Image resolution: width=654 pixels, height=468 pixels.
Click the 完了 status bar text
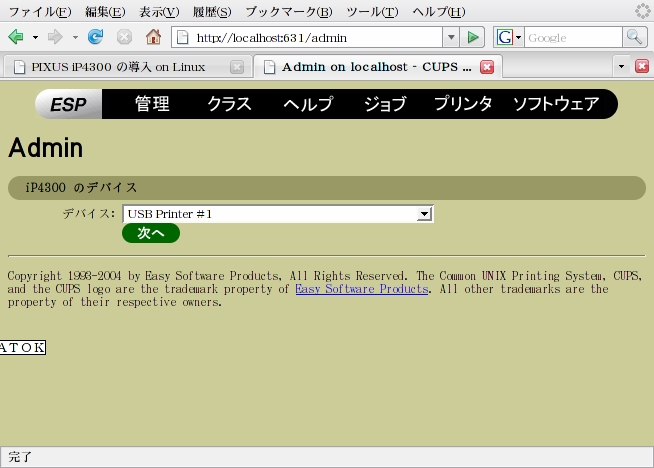point(20,457)
